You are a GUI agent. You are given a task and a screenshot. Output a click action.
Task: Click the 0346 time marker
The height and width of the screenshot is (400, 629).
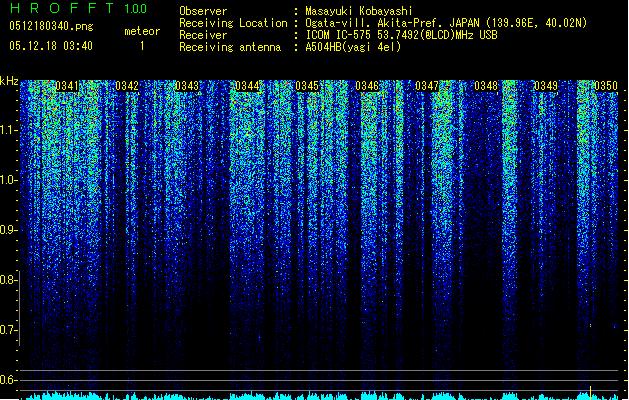coord(367,86)
